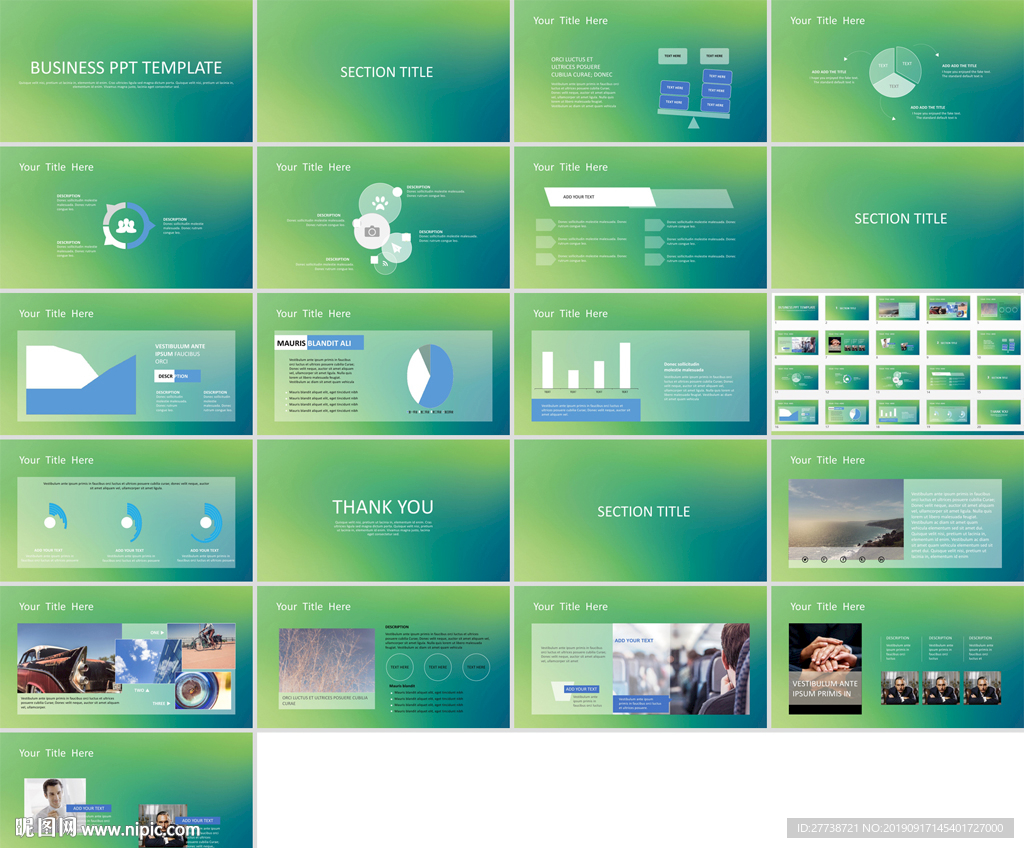Select the tree branches photo slide

click(383, 657)
